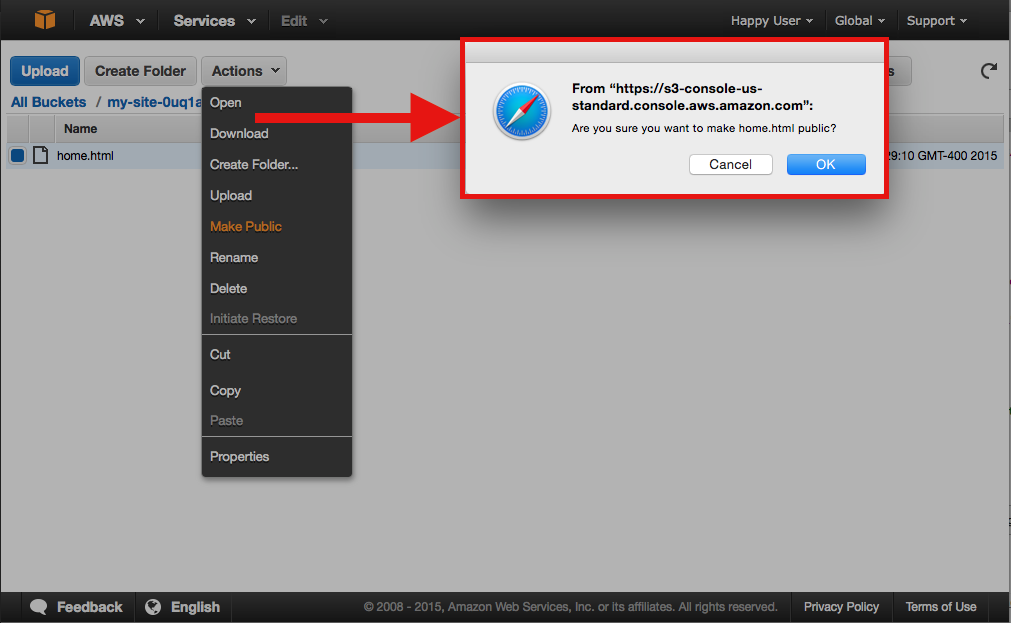Click the blue Upload button
The width and height of the screenshot is (1011, 623).
[44, 71]
